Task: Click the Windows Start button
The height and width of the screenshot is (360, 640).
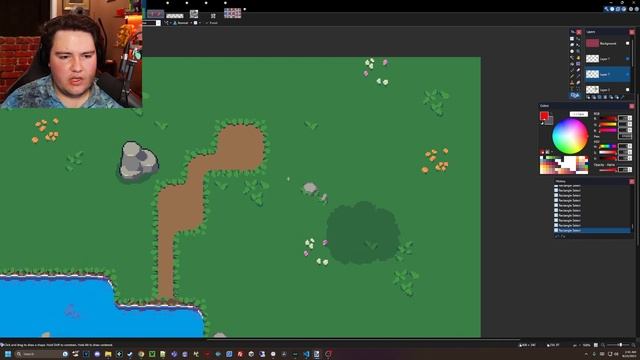Action: tap(8, 354)
